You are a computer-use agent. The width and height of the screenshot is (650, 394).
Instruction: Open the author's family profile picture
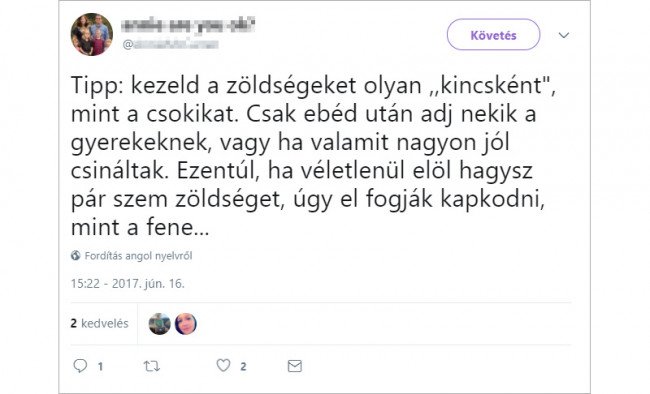pos(92,34)
